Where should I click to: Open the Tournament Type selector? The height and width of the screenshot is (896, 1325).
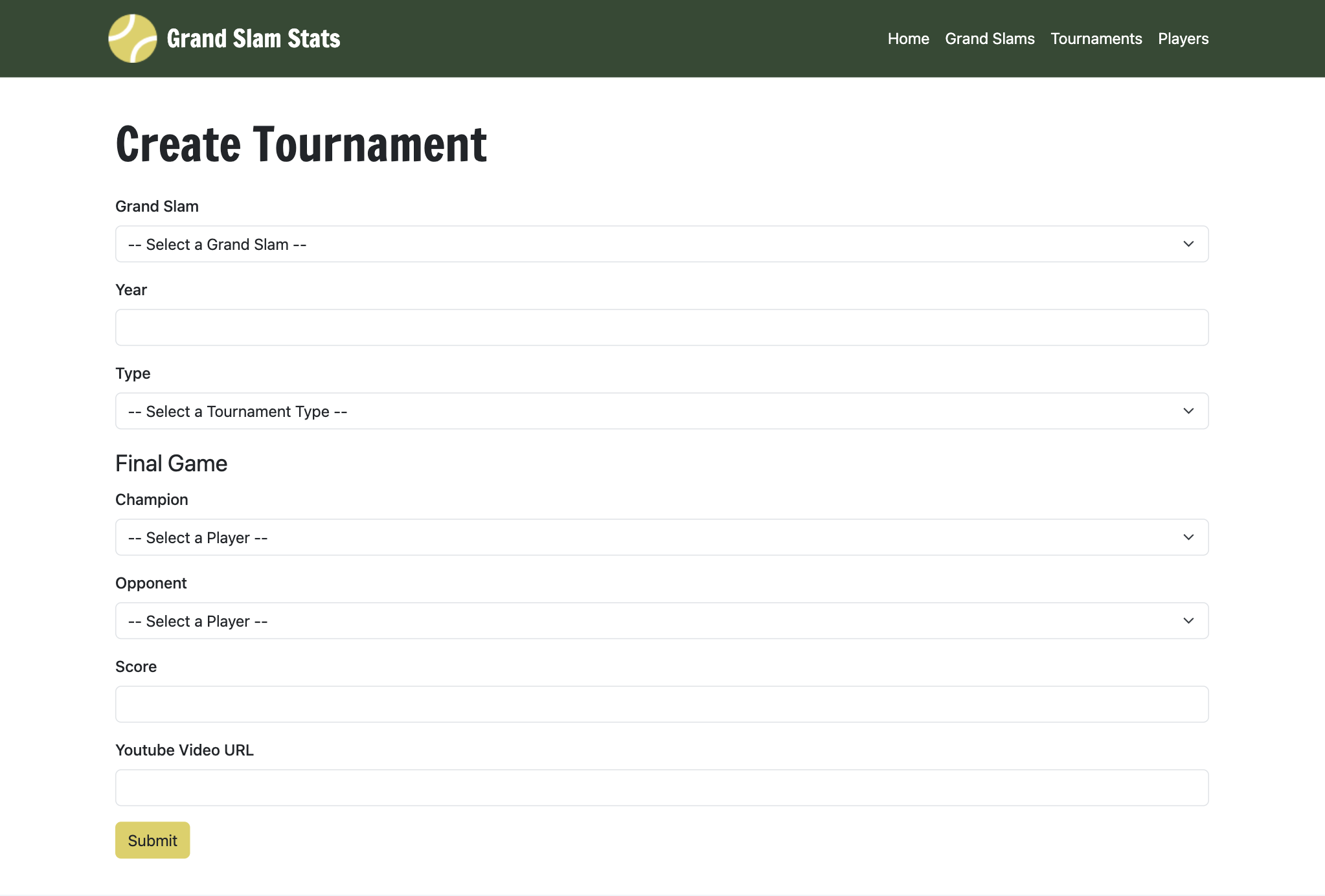661,410
